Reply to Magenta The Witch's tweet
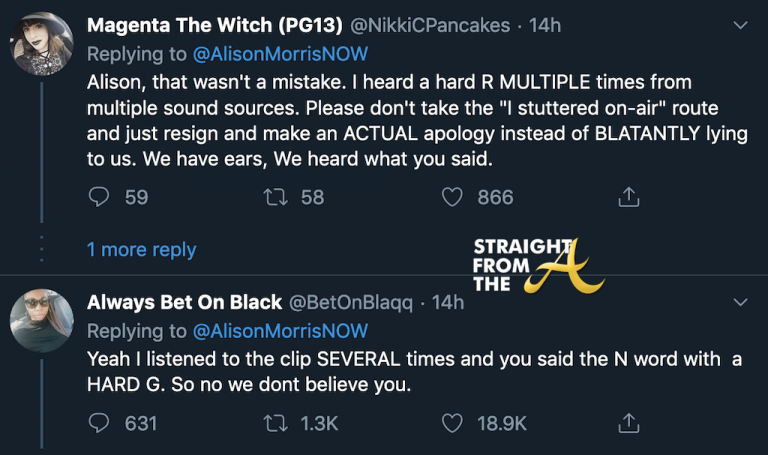The image size is (768, 455). (99, 197)
